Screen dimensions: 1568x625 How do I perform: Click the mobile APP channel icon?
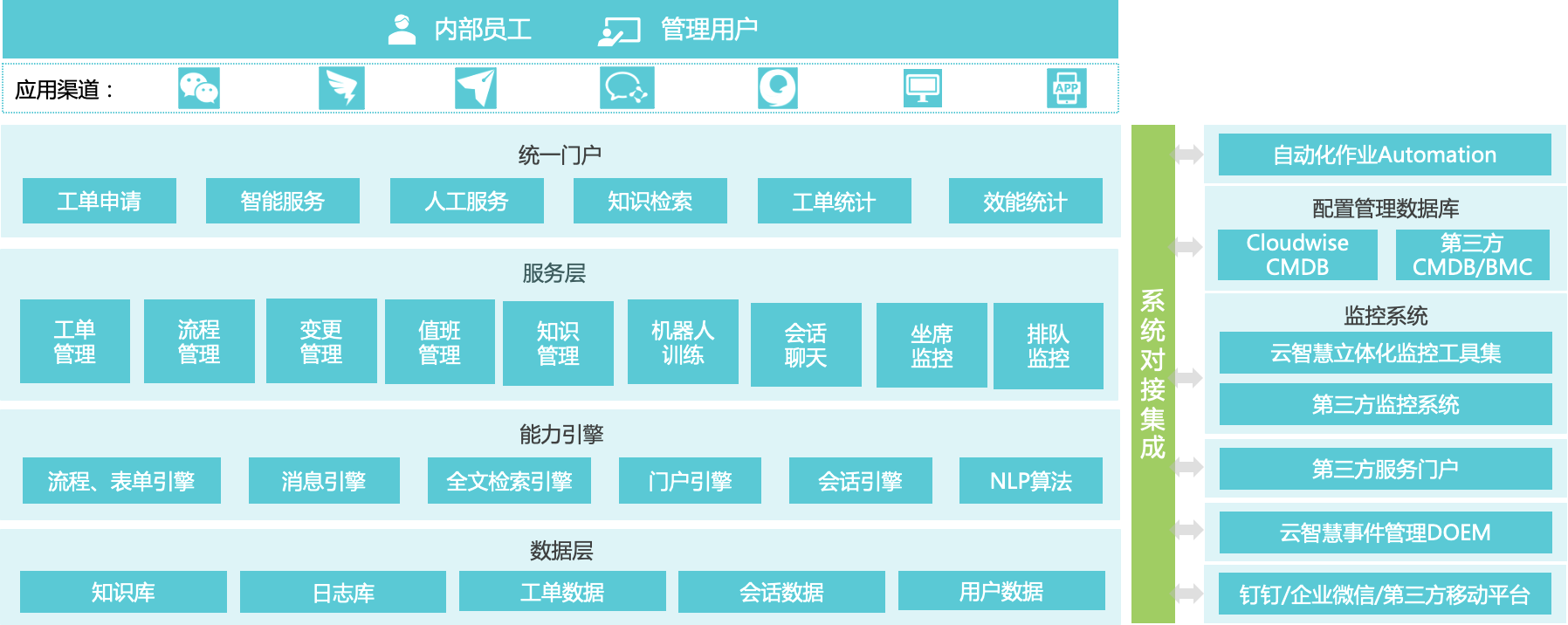tap(1066, 88)
